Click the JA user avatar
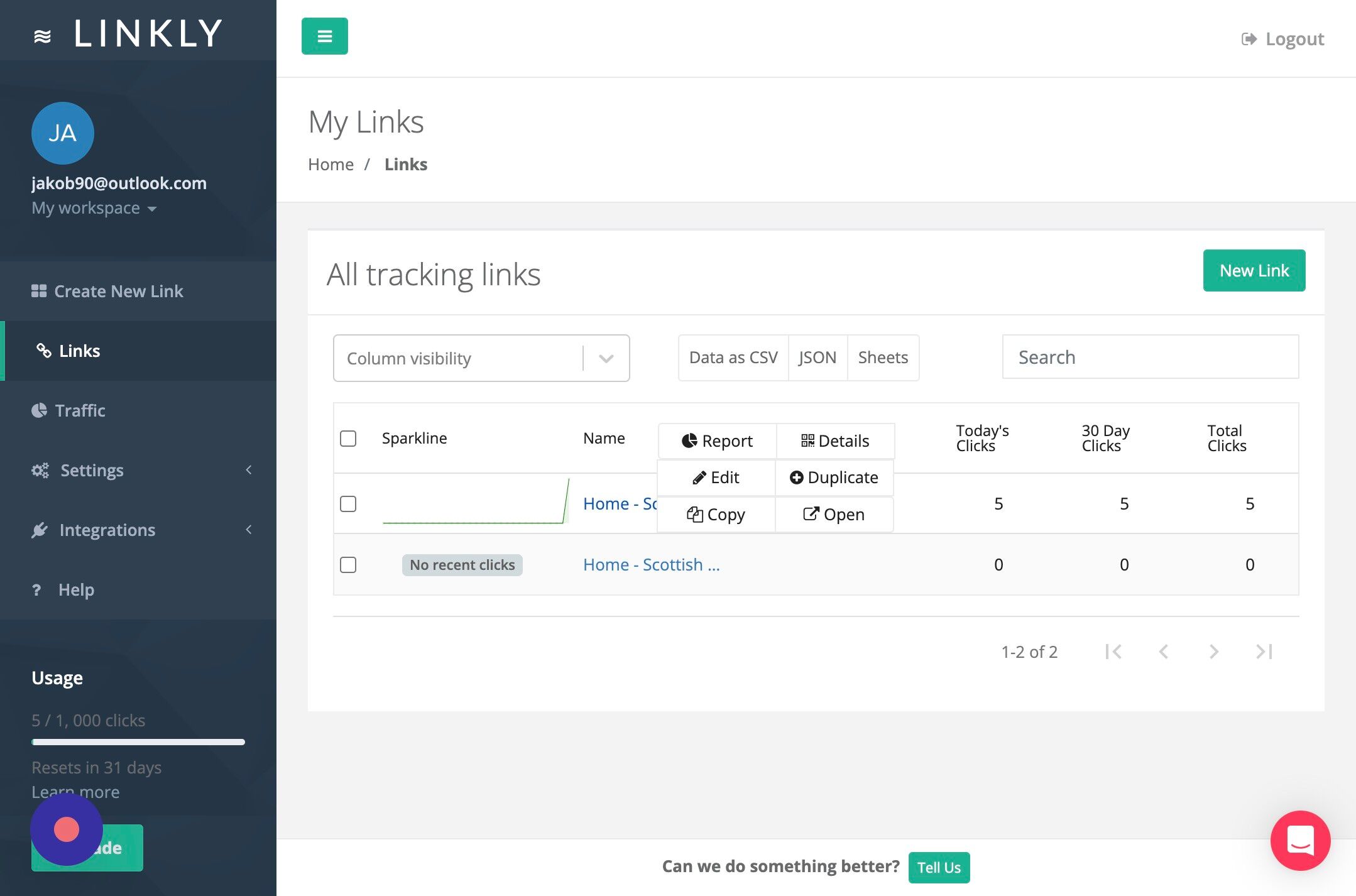The image size is (1356, 896). coord(62,133)
